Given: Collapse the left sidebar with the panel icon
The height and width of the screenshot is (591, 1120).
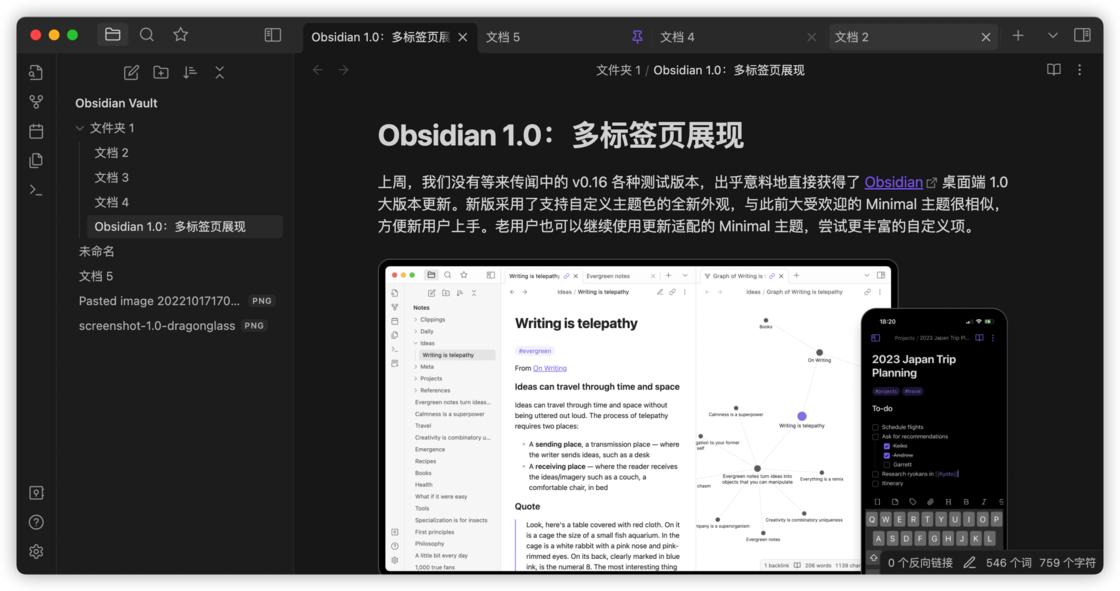Looking at the screenshot, I should 273,34.
